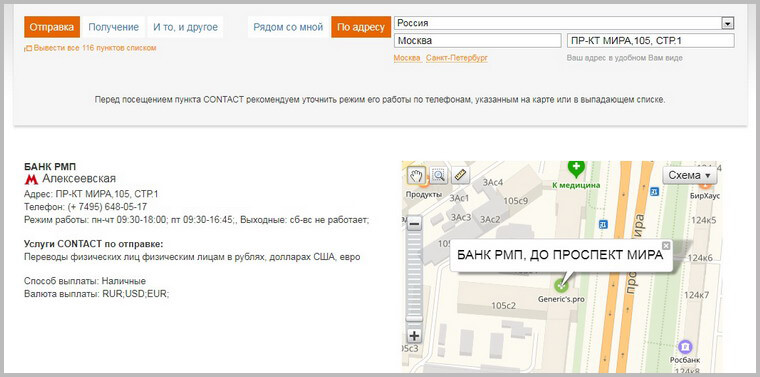
Task: Click the red metro Алексеевская icon
Action: click(x=31, y=179)
